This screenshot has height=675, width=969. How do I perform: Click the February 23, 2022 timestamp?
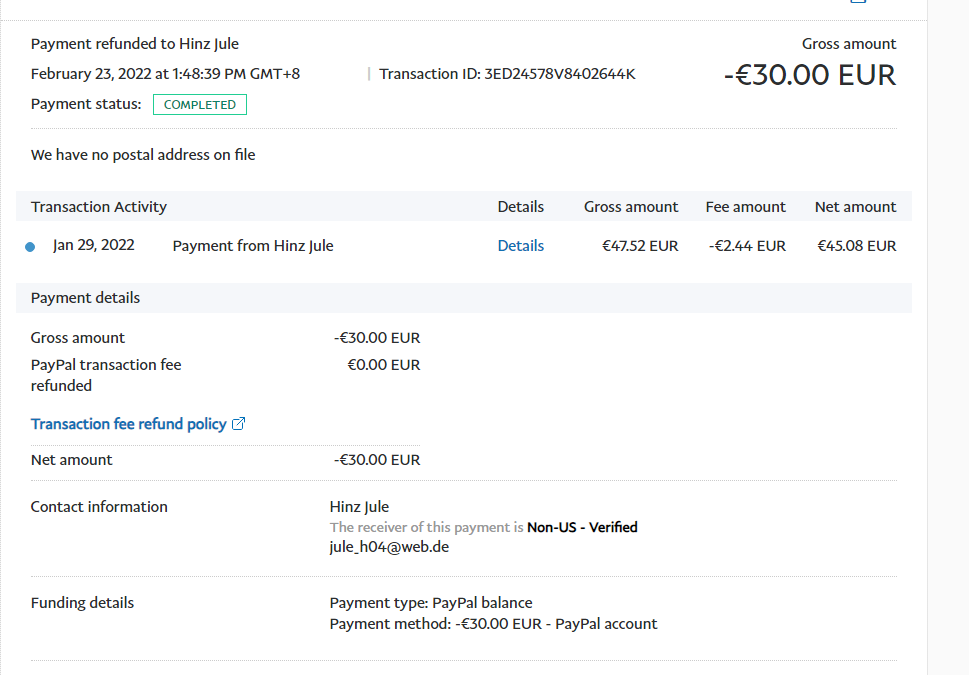coord(165,74)
